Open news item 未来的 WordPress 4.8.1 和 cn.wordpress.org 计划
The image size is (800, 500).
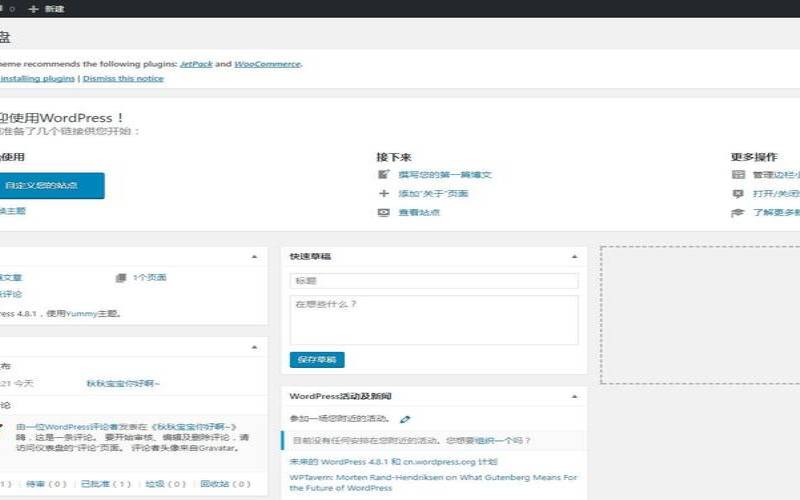tap(393, 462)
